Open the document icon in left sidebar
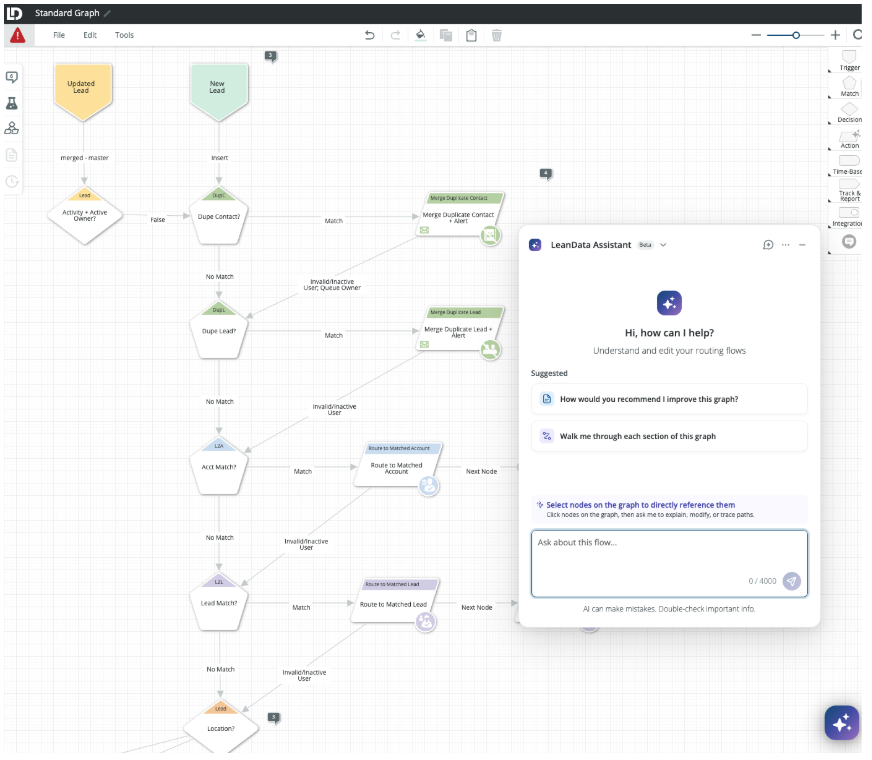Screen dimensions: 872x760 [12, 155]
